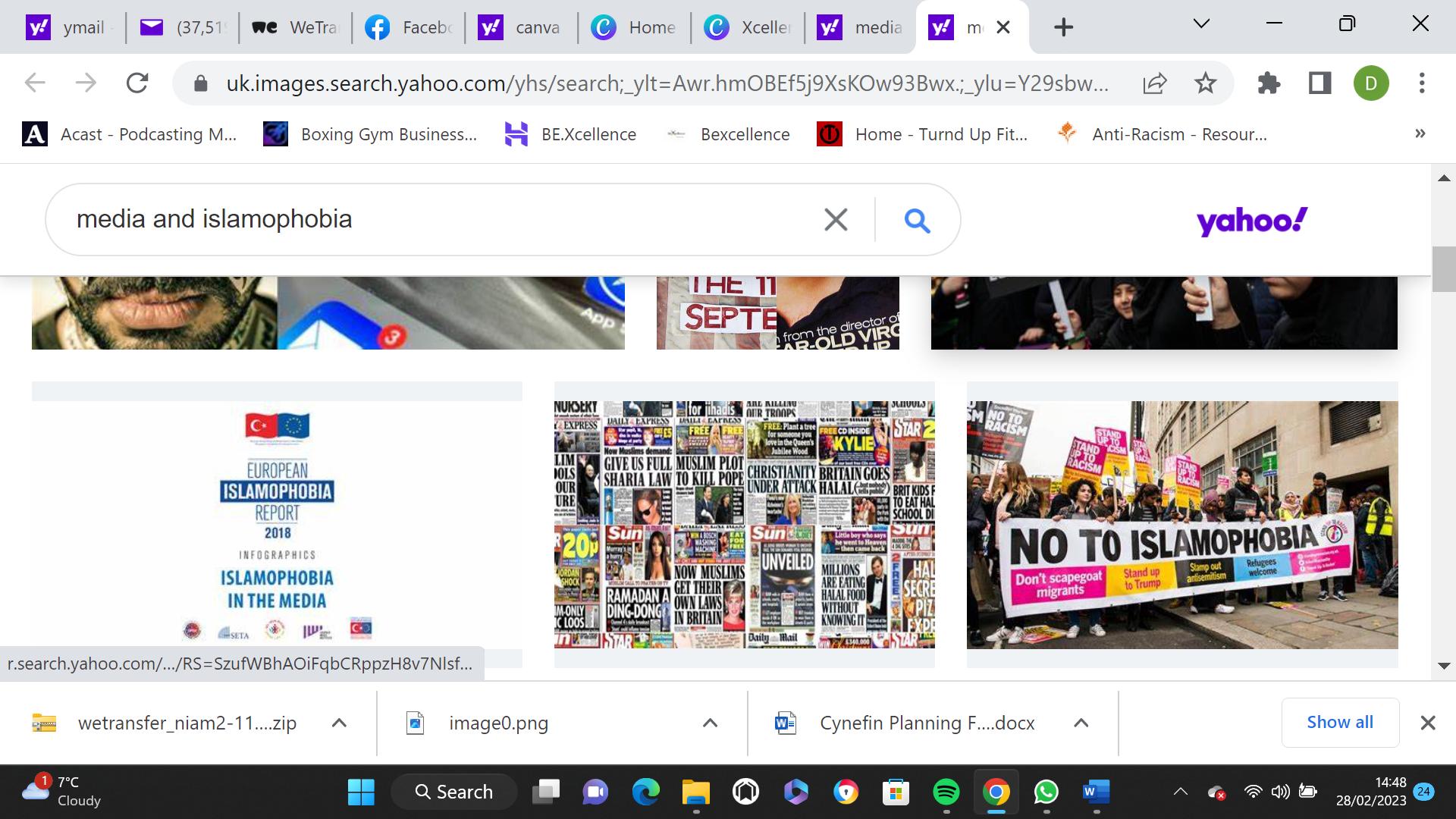The height and width of the screenshot is (819, 1456).
Task: Expand options for image0.png download
Action: (x=710, y=723)
